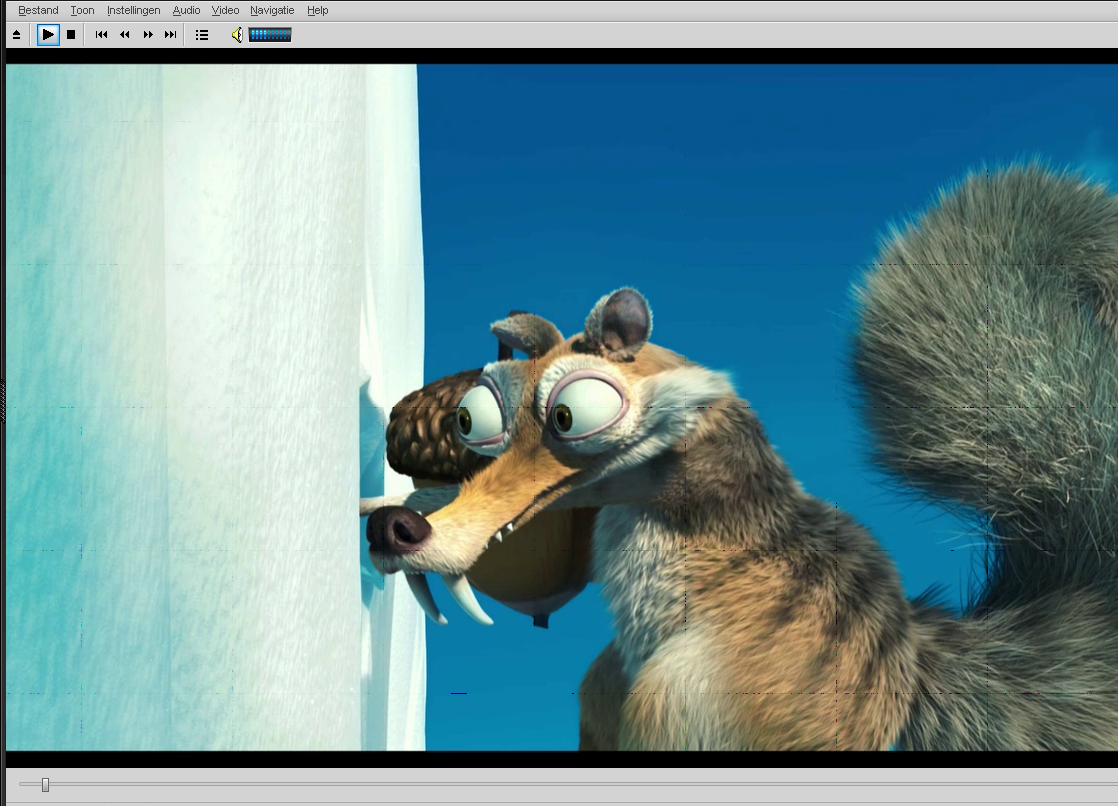1119x811 pixels.
Task: Toggle the playlist view icon
Action: click(x=202, y=35)
